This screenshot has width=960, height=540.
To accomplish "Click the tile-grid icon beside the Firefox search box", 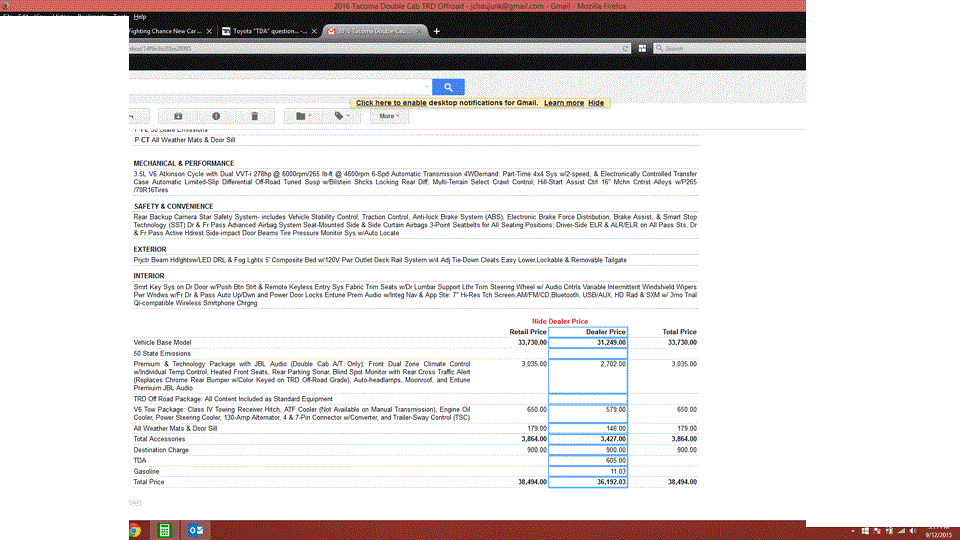I will coord(642,48).
